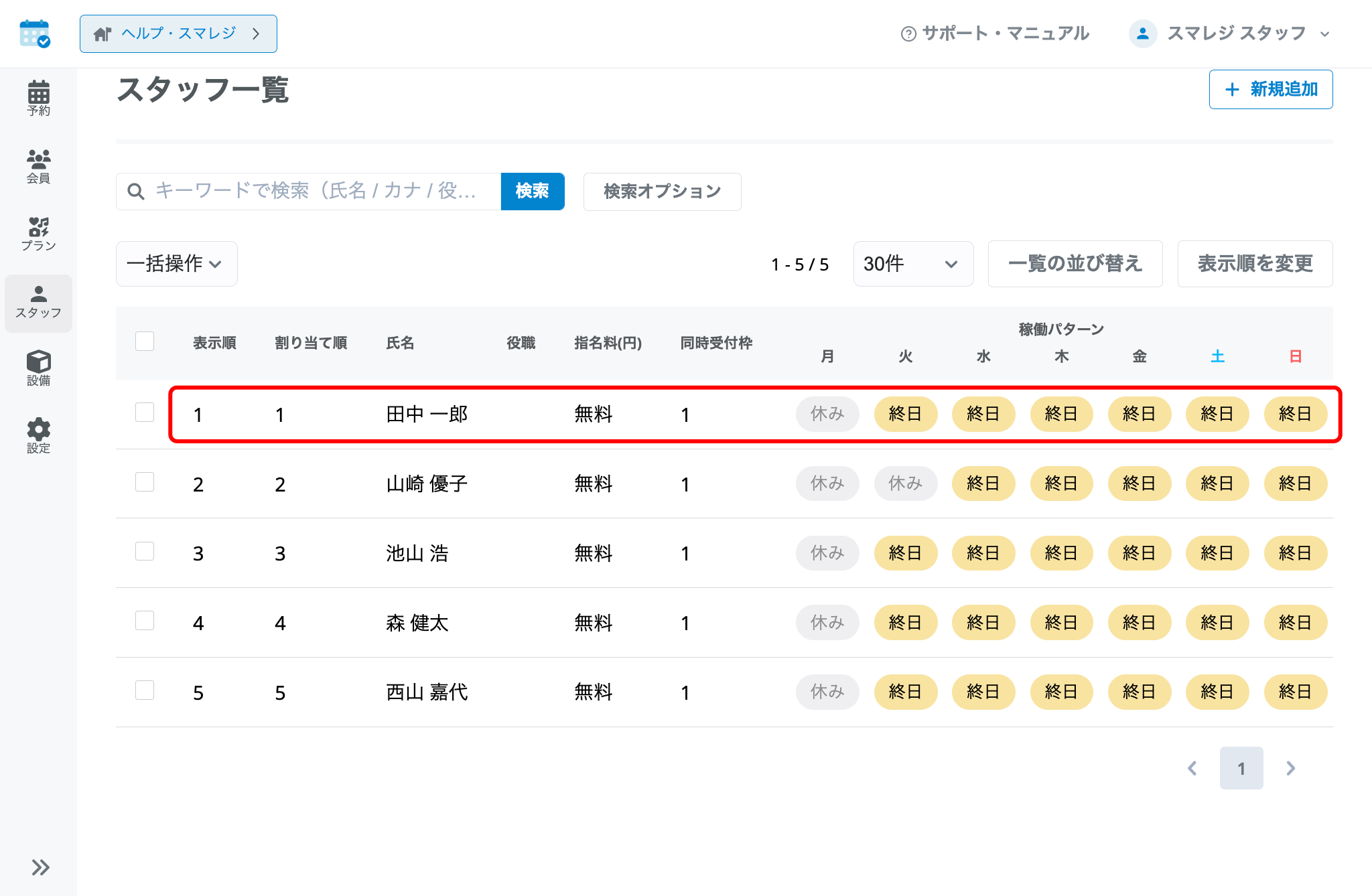Go to the next page arrow
The height and width of the screenshot is (896, 1372).
[1290, 768]
